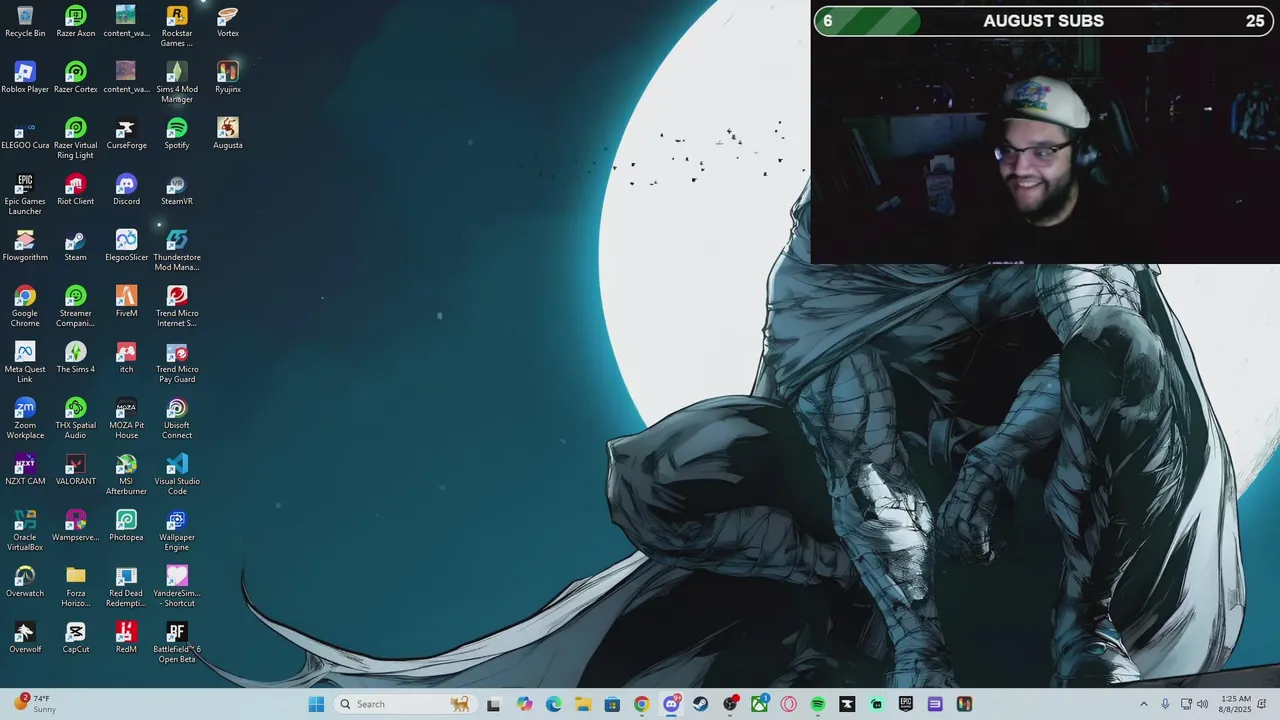Click the microphone icon in system tray
The height and width of the screenshot is (720, 1280).
coord(1166,704)
